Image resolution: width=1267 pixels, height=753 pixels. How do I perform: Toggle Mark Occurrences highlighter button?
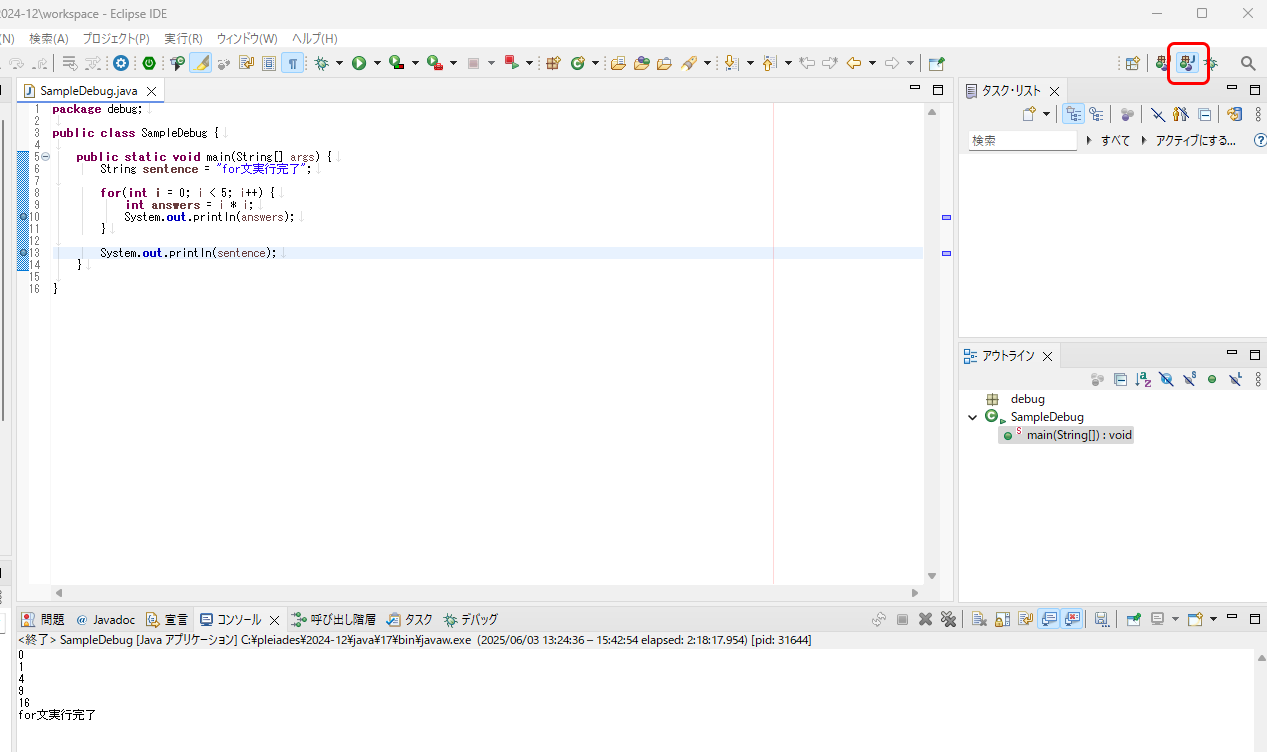click(201, 63)
